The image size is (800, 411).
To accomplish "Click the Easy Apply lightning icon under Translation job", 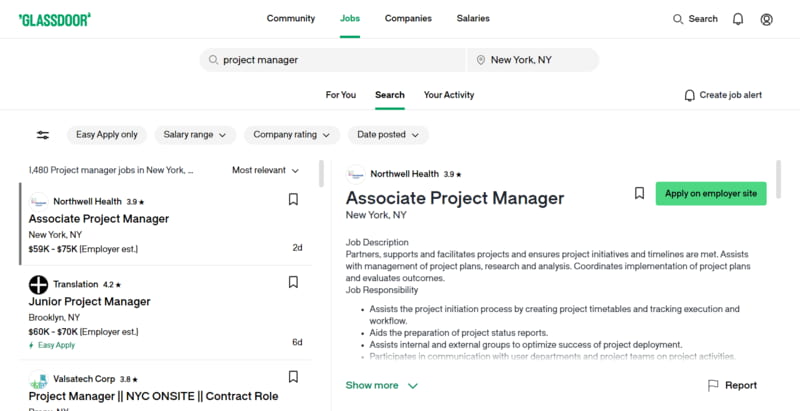I will click(31, 345).
